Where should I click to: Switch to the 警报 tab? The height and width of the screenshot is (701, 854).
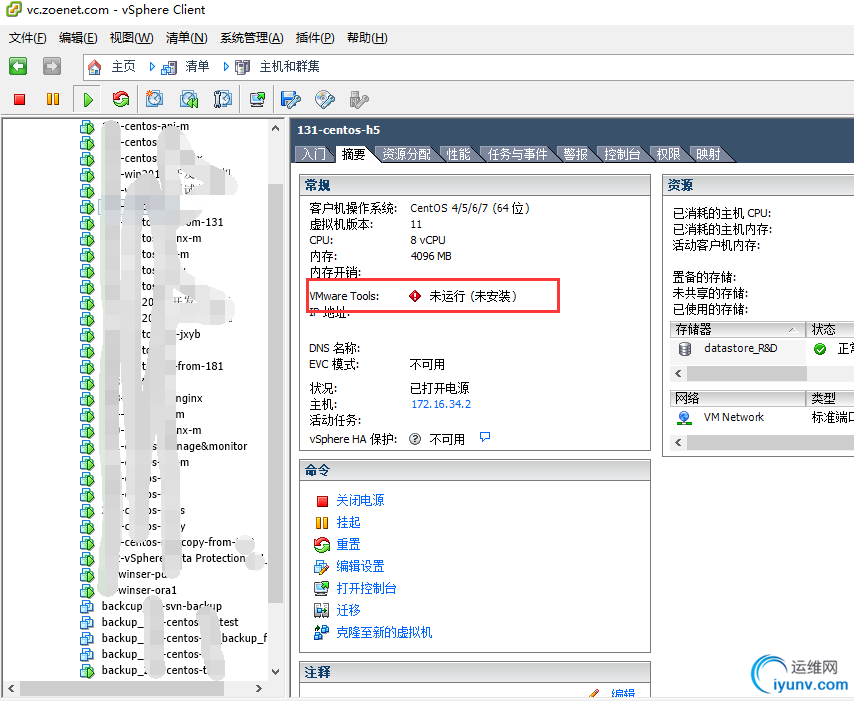575,155
